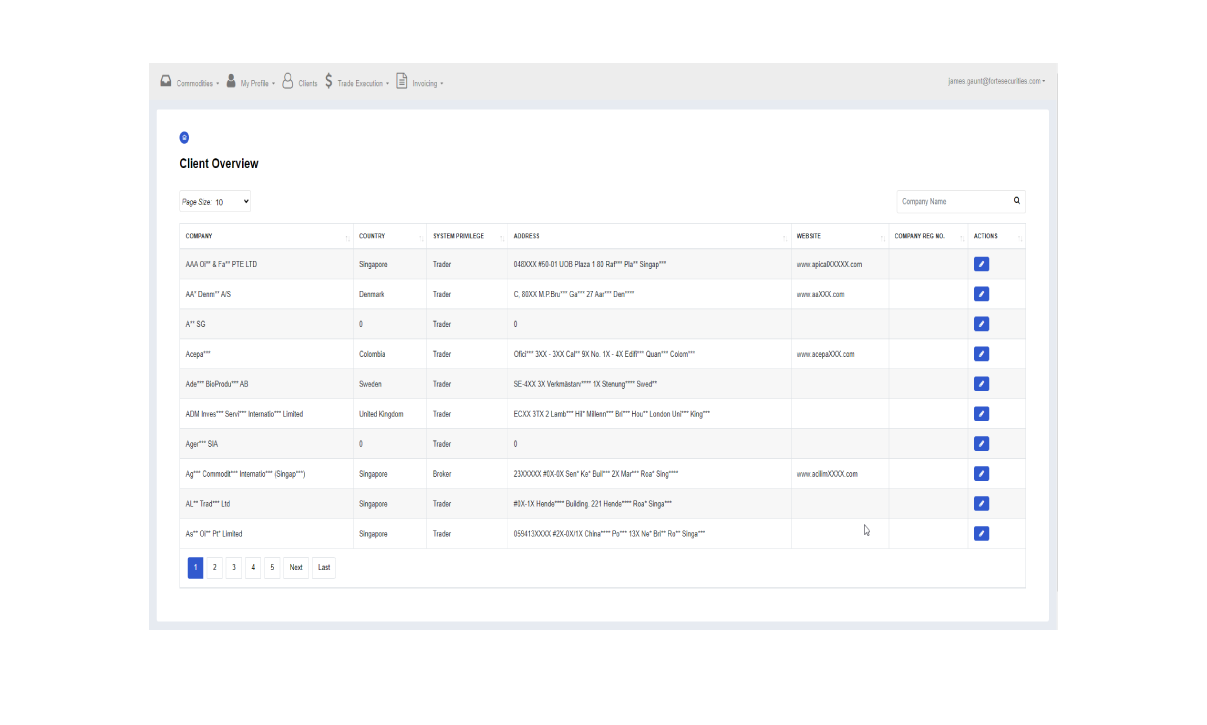Viewport: 1207px width, 725px height.
Task: Edit the Acepa client entry
Action: 981,354
